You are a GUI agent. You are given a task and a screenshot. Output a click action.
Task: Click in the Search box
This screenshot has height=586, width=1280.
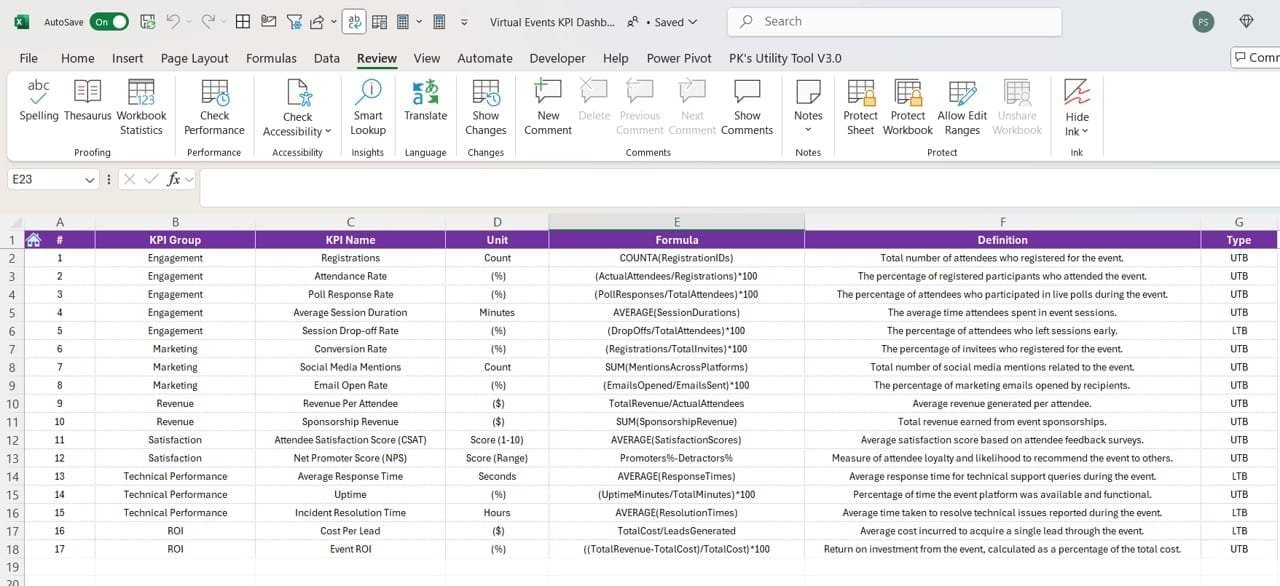tap(895, 21)
